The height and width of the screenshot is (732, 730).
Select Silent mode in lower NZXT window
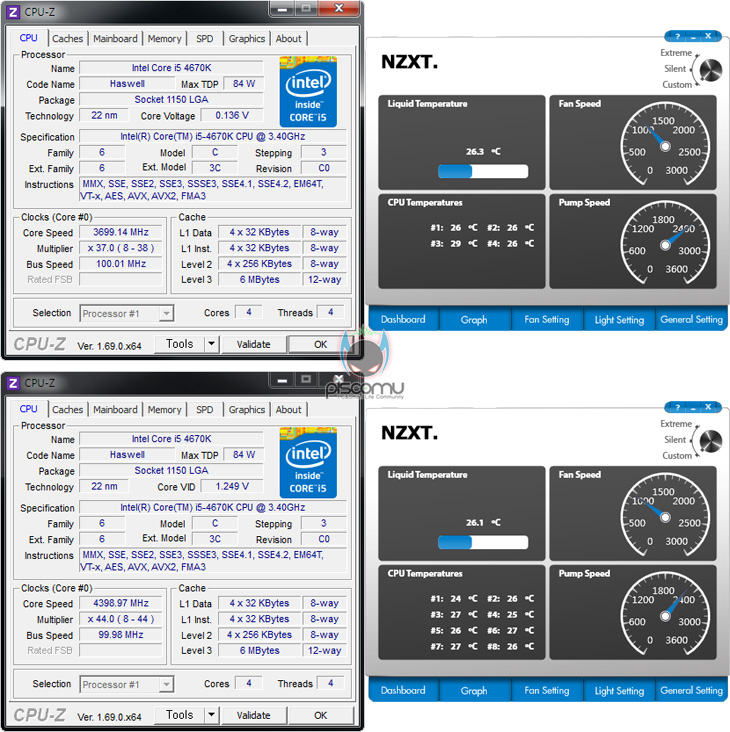675,440
